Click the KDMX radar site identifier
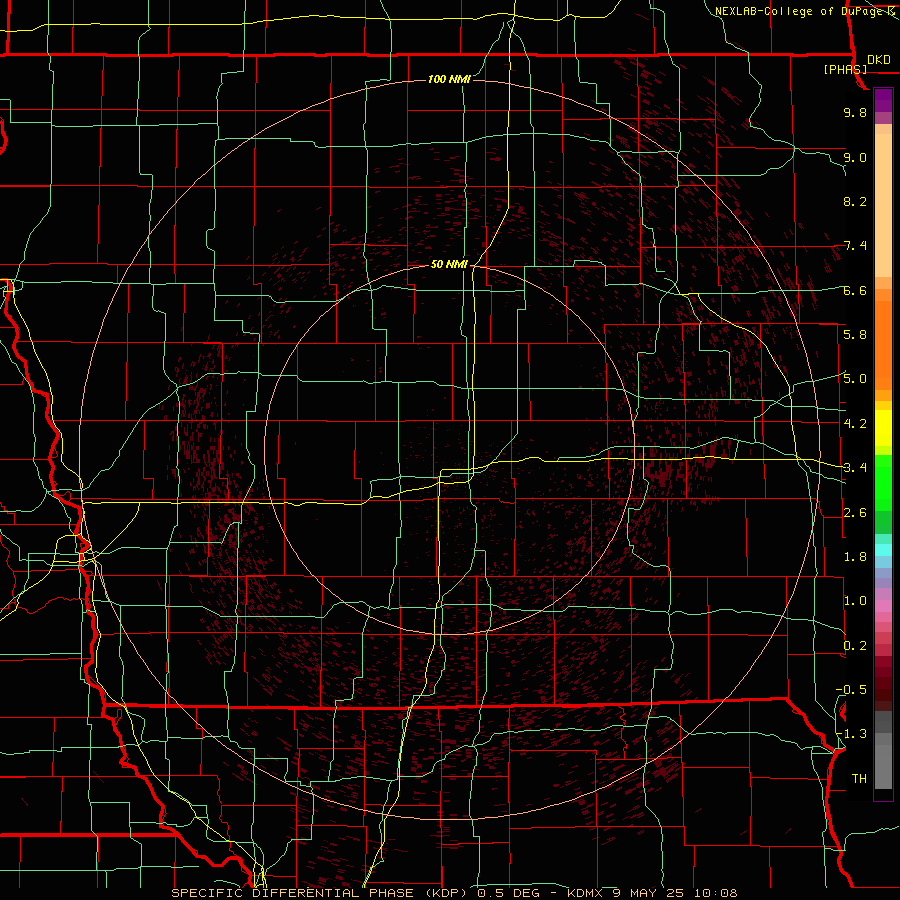 click(584, 893)
